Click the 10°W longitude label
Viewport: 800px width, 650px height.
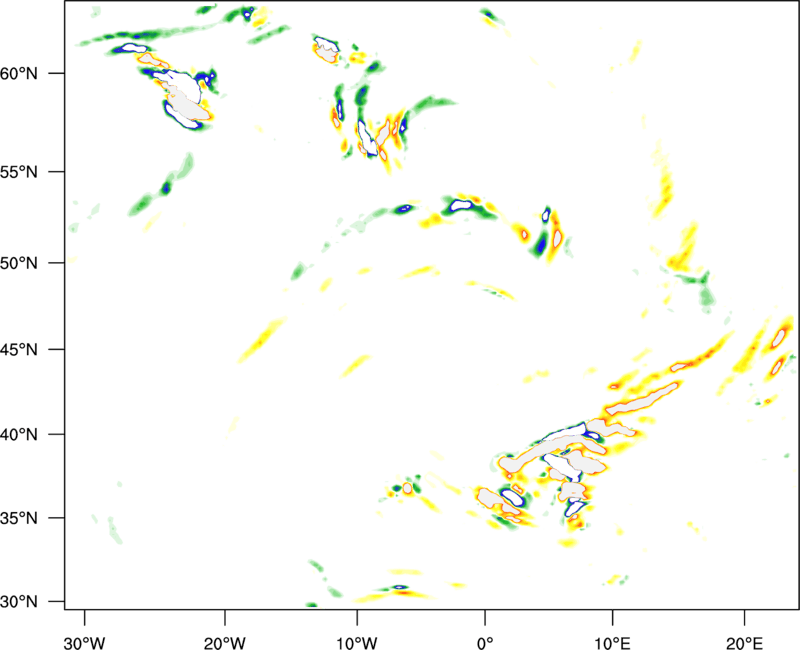point(357,643)
